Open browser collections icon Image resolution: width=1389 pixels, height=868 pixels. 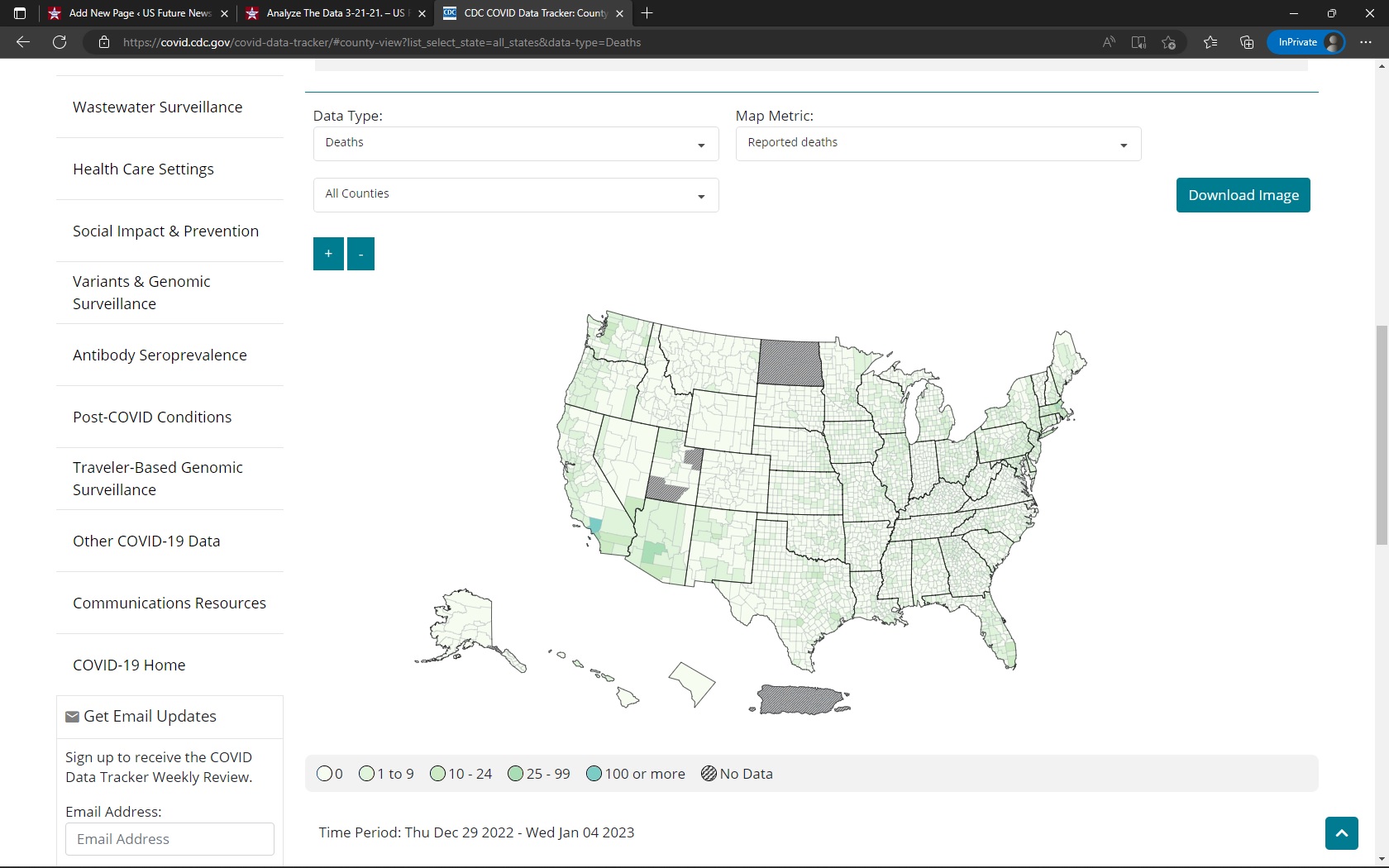click(1247, 42)
